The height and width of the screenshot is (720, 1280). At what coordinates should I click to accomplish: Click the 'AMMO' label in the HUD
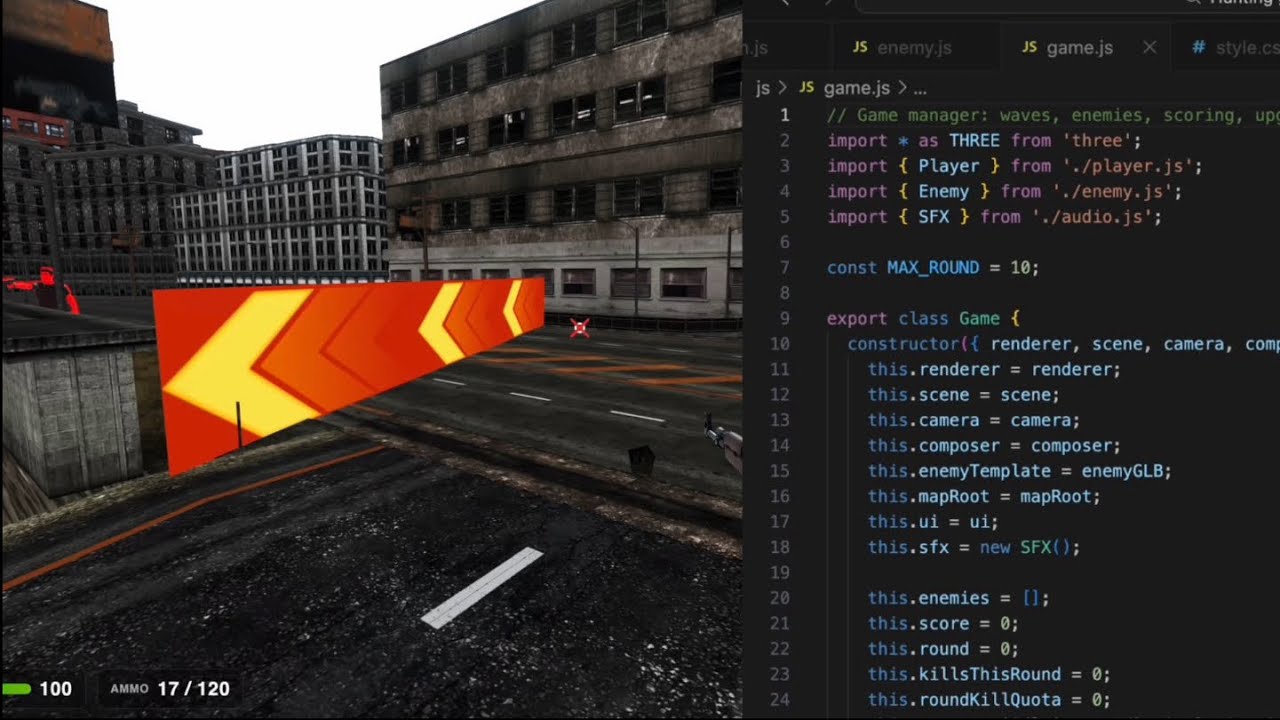tap(129, 689)
